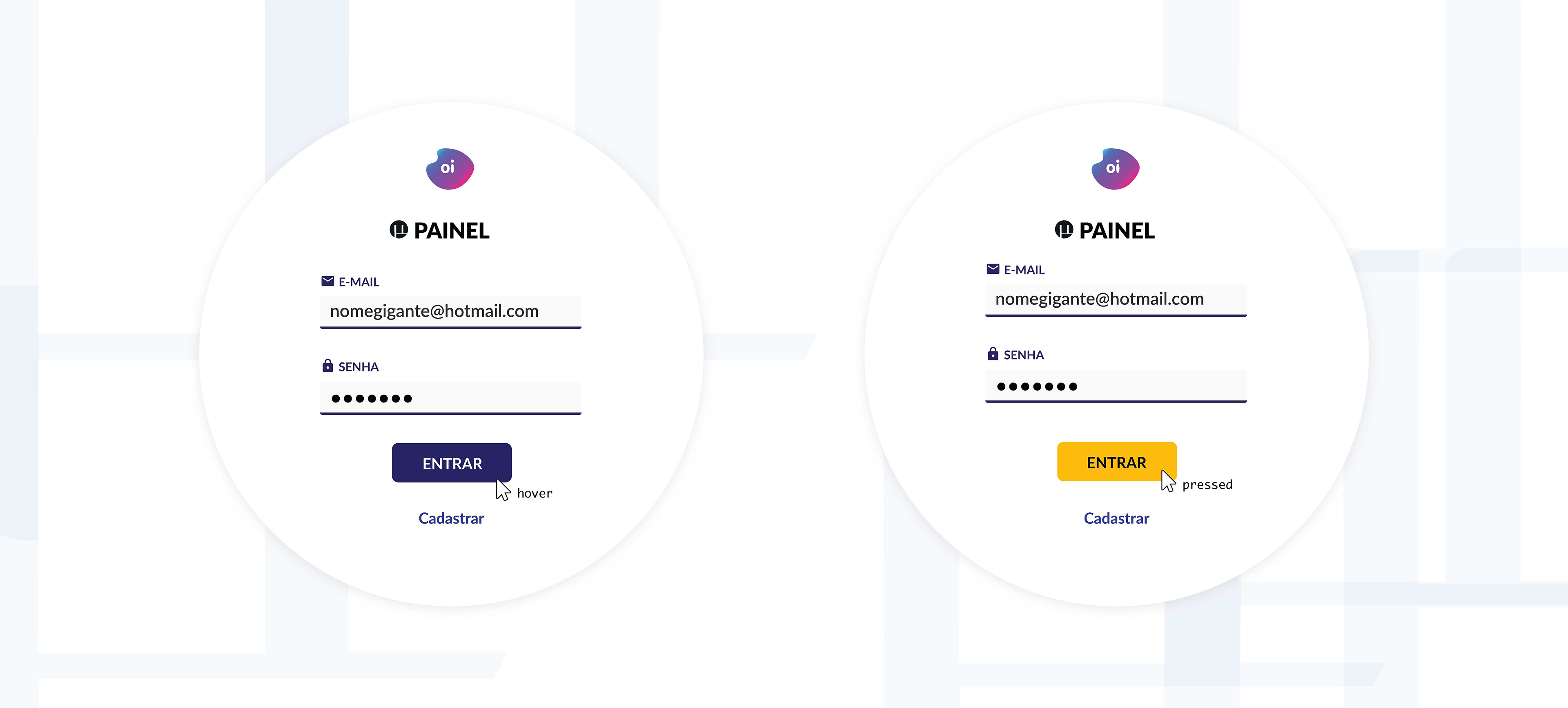Screen dimensions: 1568x708
Task: Select the right password field
Action: click(1116, 386)
